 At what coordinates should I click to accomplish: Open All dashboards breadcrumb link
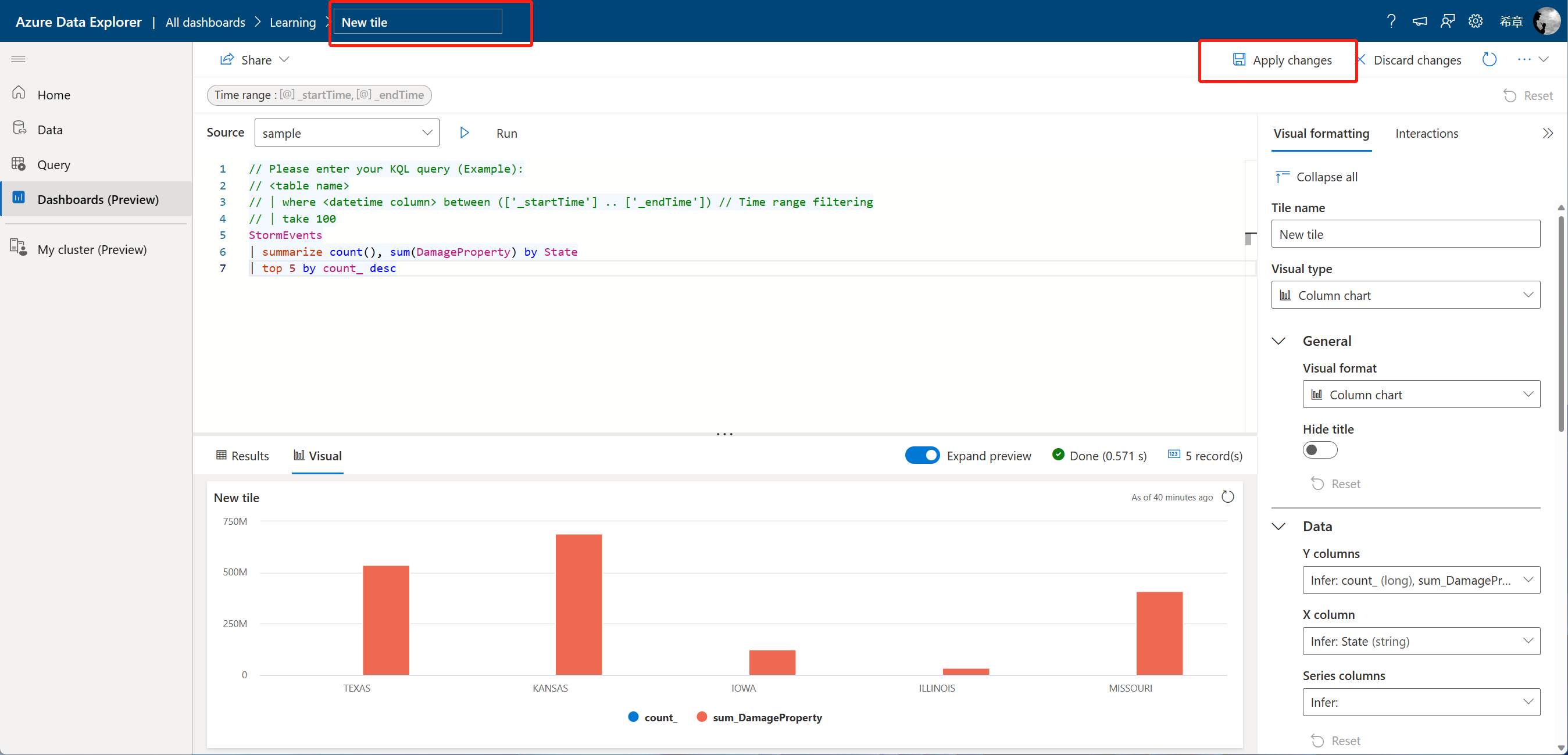tap(205, 23)
